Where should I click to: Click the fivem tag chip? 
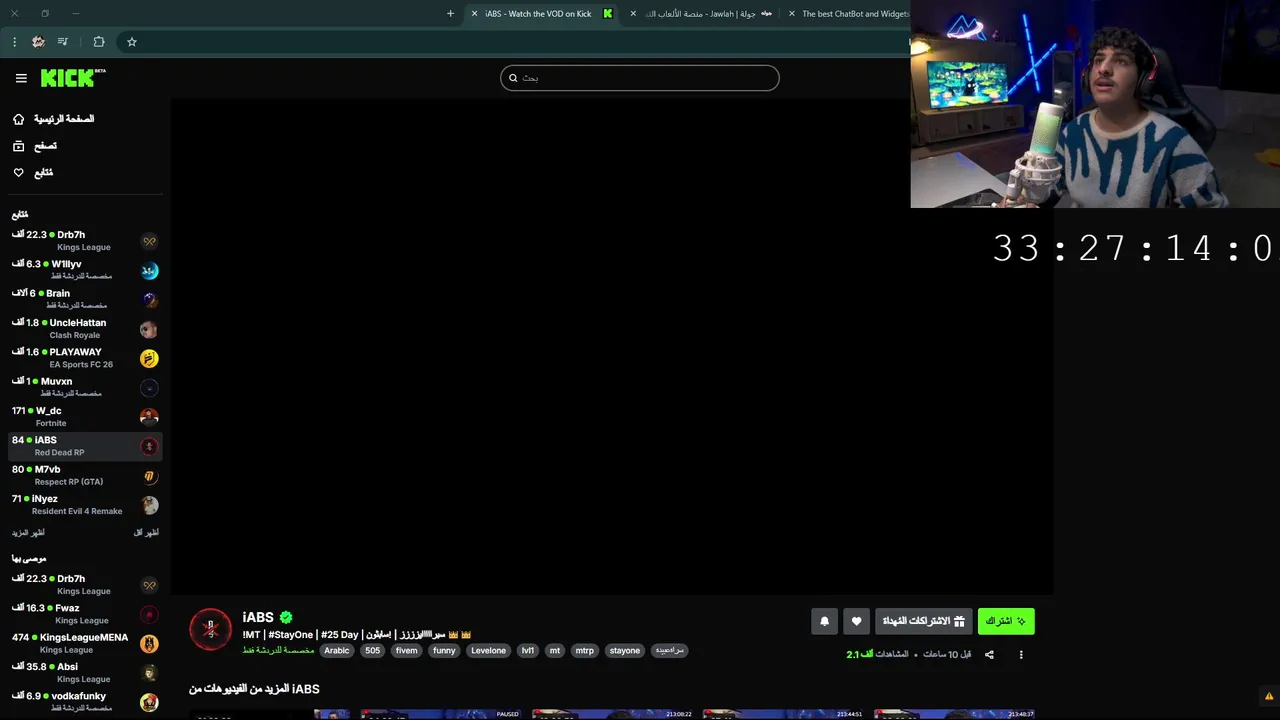(406, 651)
